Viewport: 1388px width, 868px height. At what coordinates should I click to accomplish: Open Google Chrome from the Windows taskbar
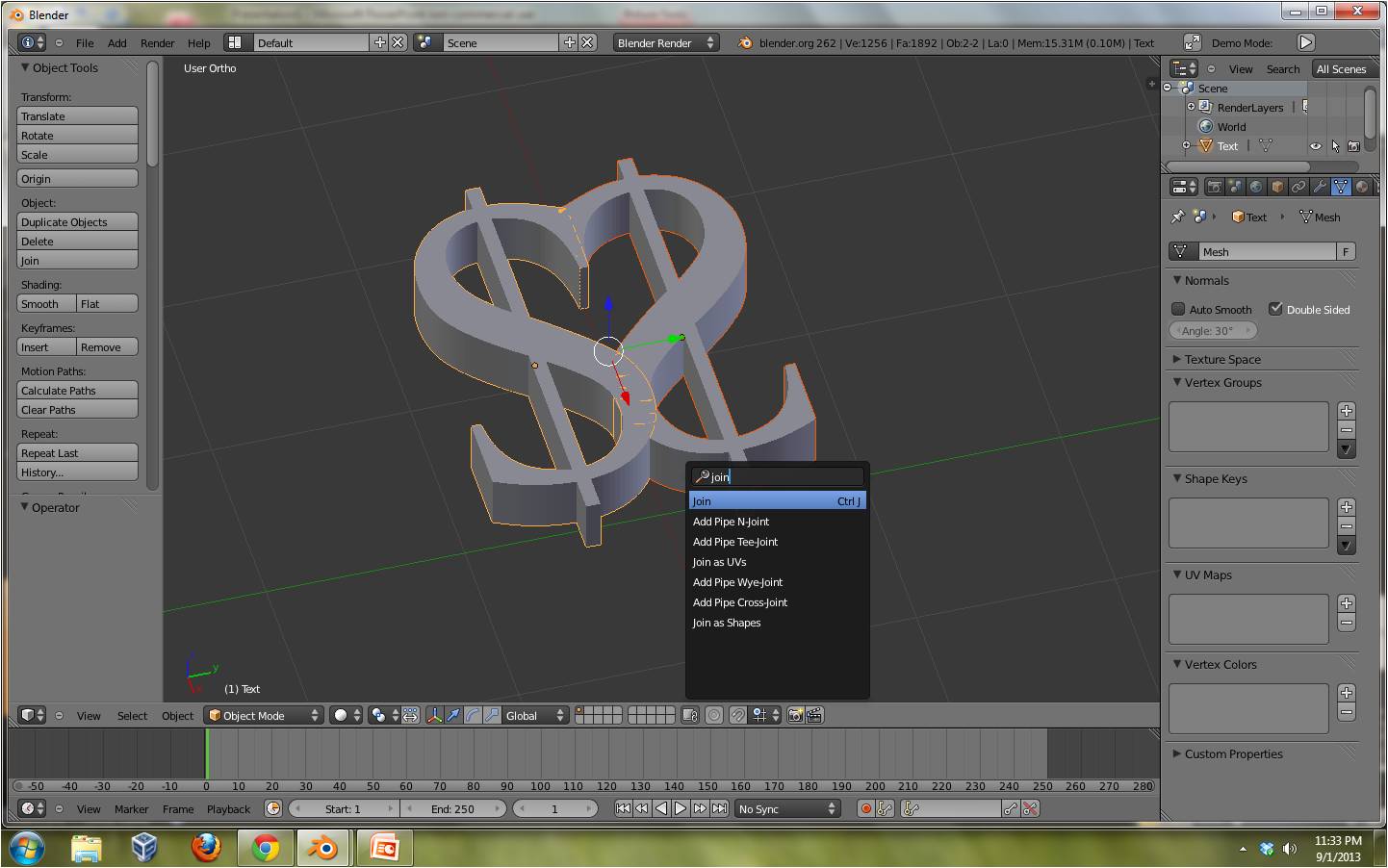pyautogui.click(x=265, y=848)
